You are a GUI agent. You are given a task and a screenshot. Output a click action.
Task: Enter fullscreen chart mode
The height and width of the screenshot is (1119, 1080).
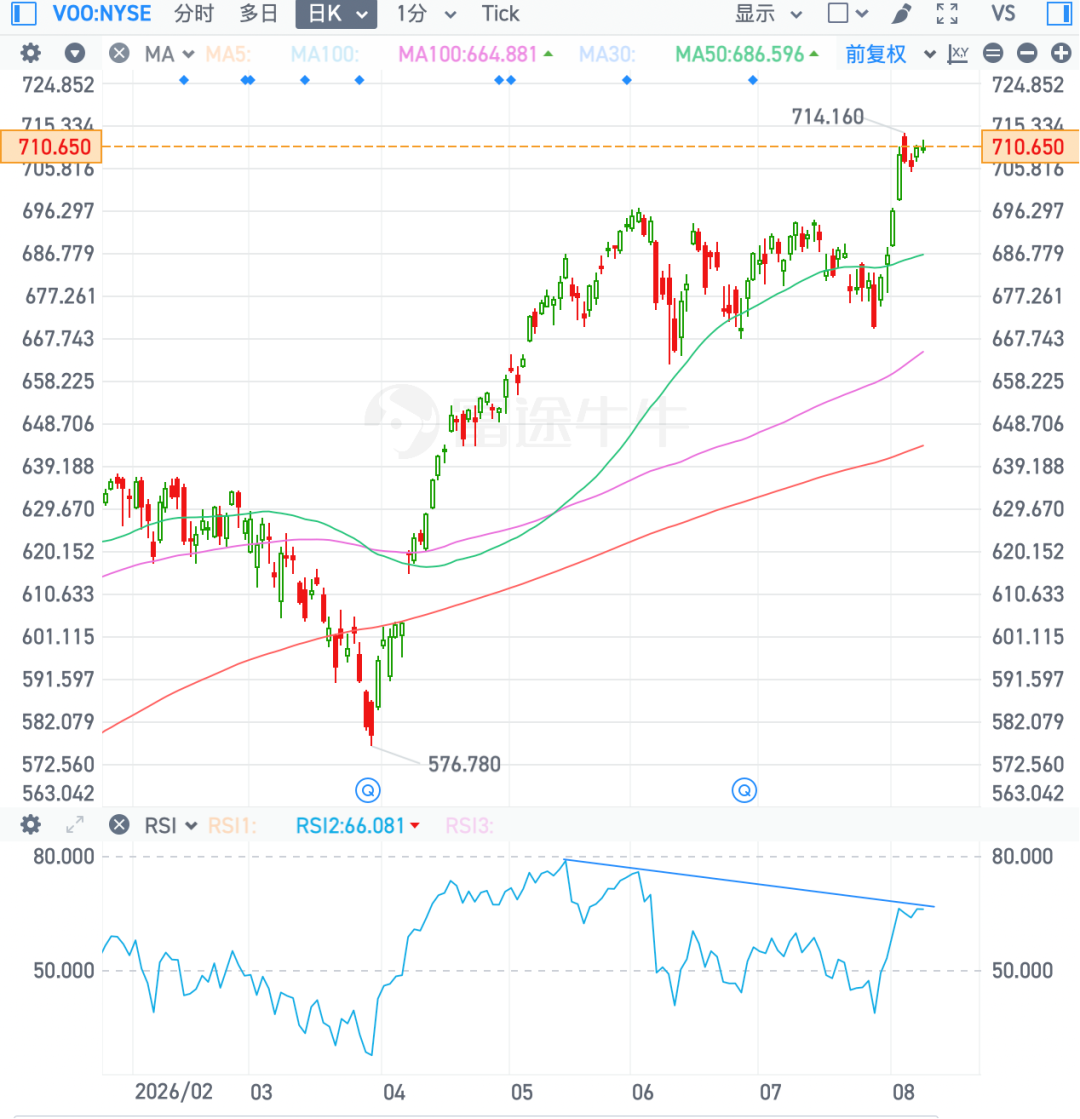point(947,14)
